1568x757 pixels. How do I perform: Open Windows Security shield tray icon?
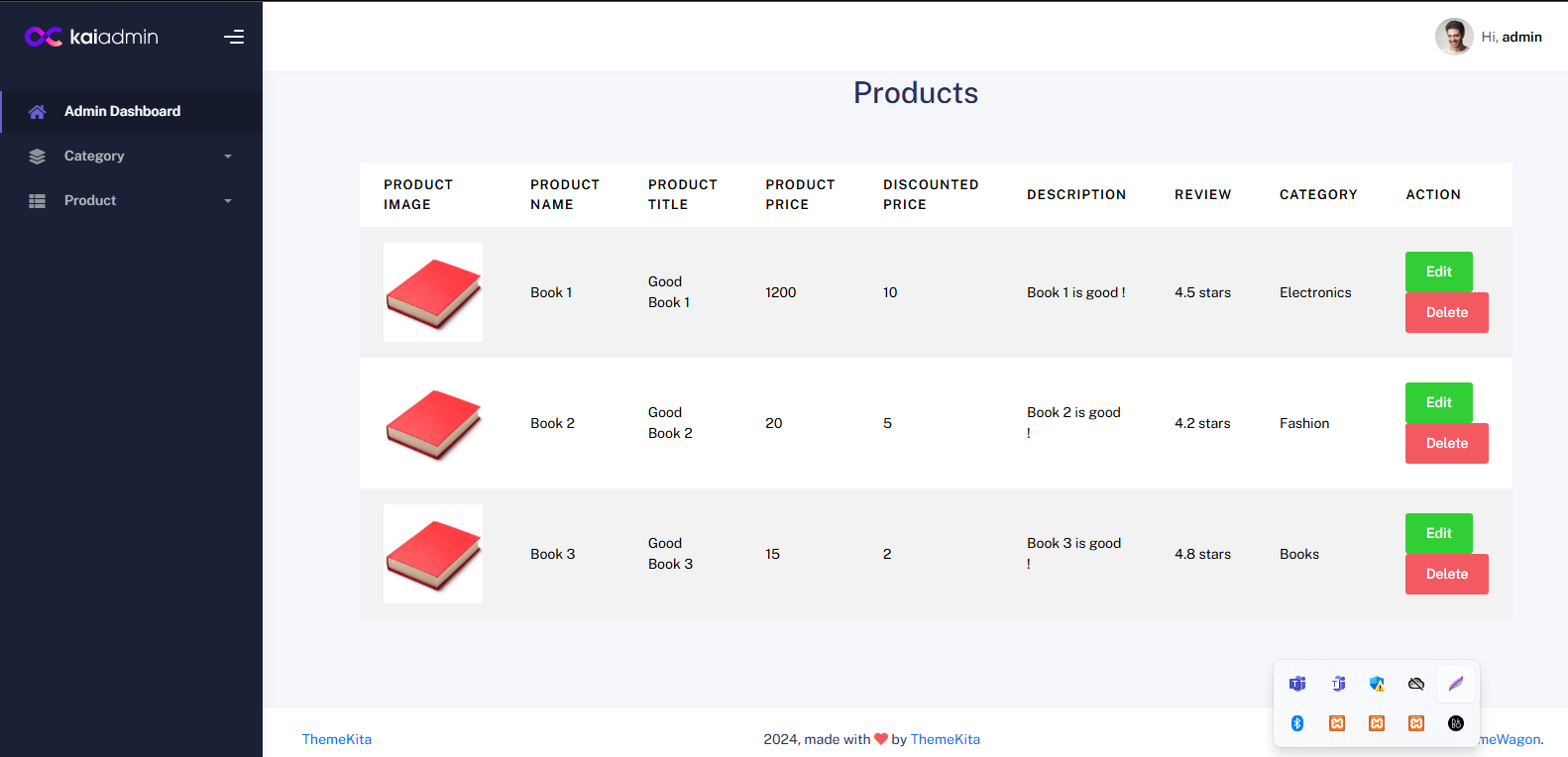[1377, 684]
